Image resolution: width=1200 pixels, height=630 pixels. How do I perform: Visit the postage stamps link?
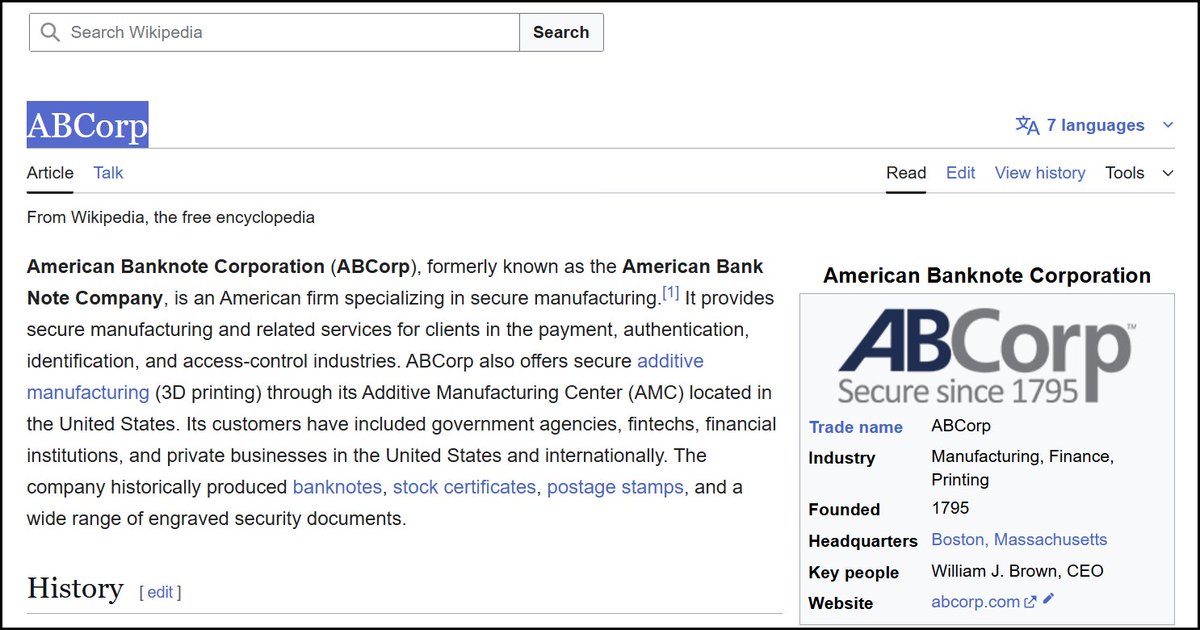coord(615,487)
